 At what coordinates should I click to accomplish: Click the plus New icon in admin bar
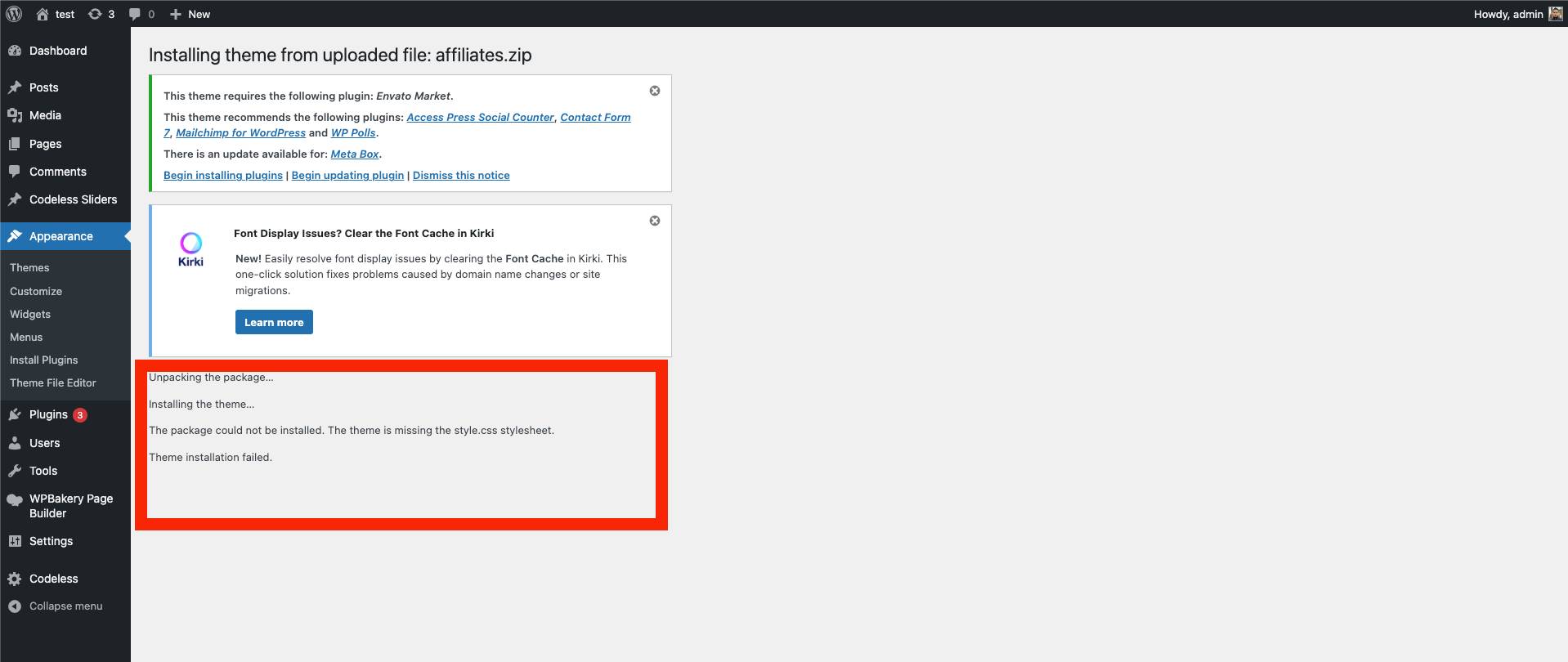[175, 14]
